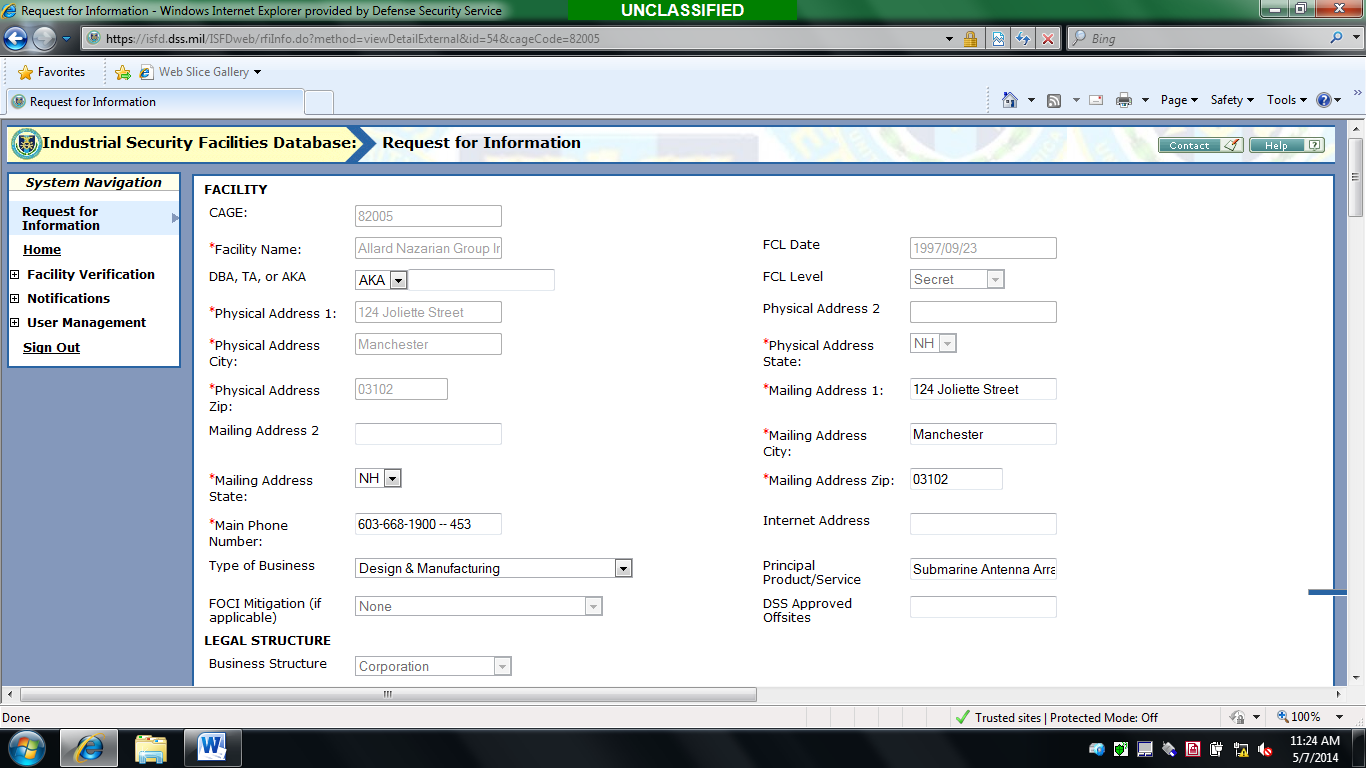Click the Bing search magnifier button
Screen dimensions: 1366x768
1337,38
